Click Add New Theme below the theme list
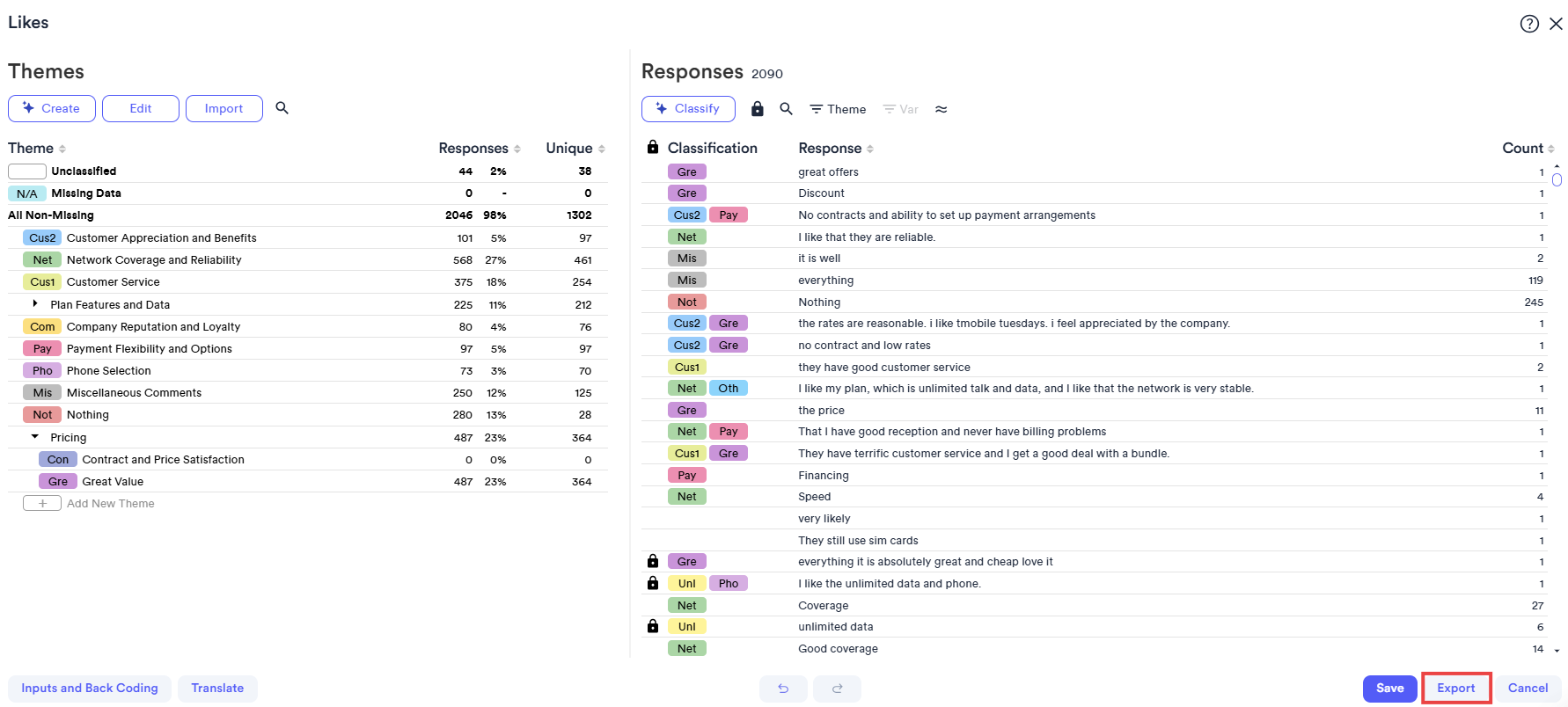The image size is (1568, 707). tap(41, 502)
